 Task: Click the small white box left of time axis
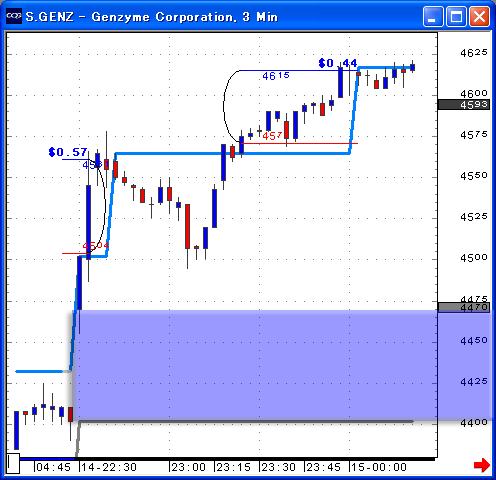[13, 463]
